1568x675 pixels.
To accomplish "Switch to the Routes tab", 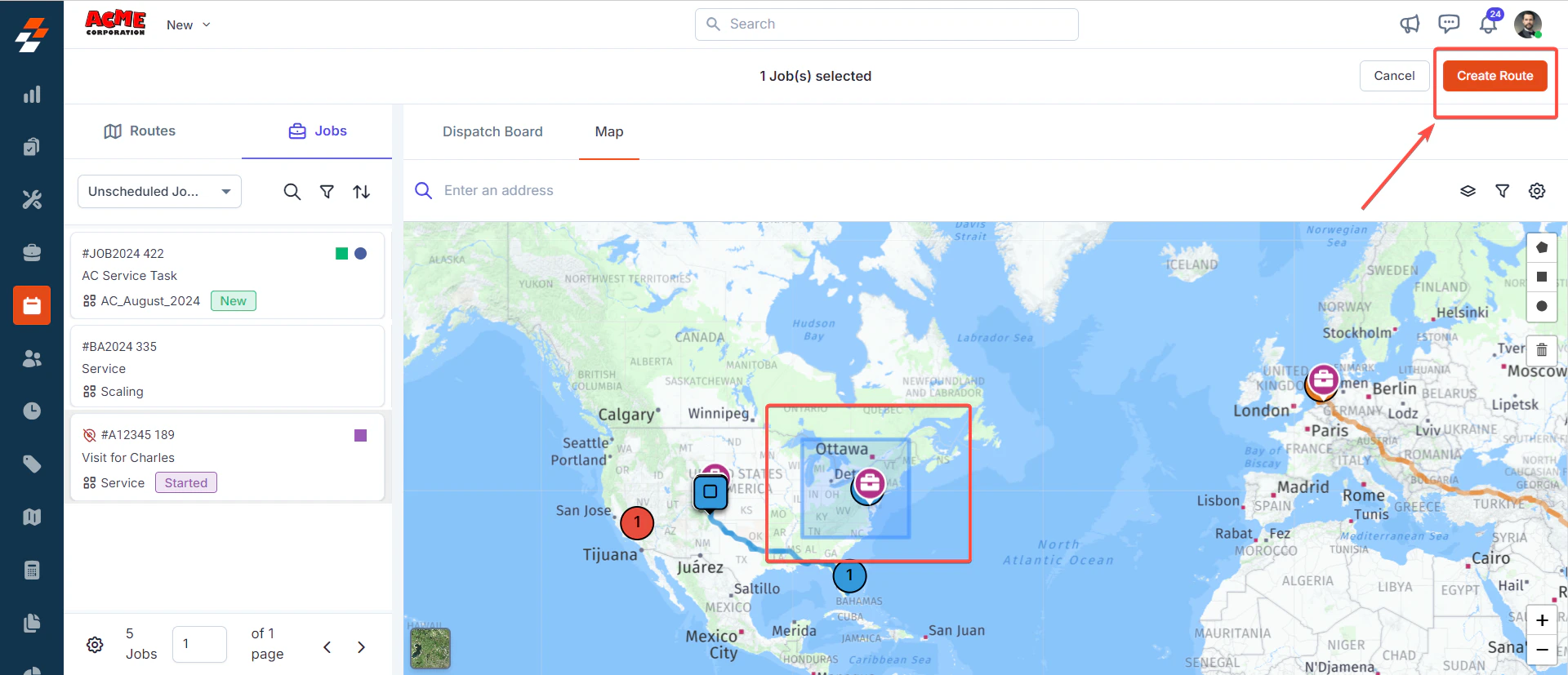I will click(x=140, y=131).
